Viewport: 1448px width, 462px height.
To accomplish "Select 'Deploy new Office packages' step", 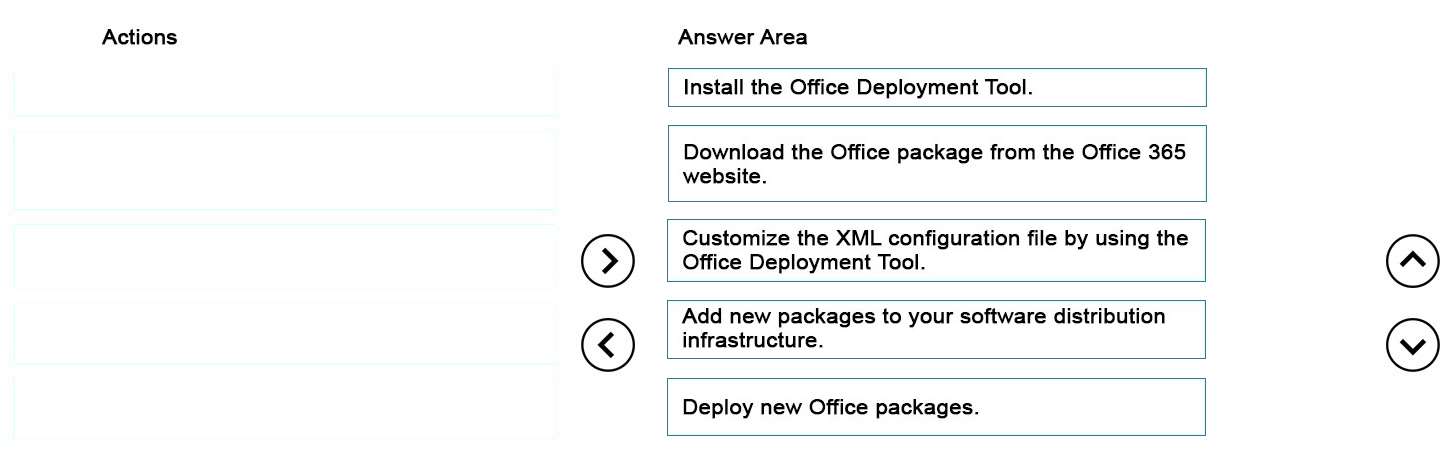I will [x=936, y=407].
